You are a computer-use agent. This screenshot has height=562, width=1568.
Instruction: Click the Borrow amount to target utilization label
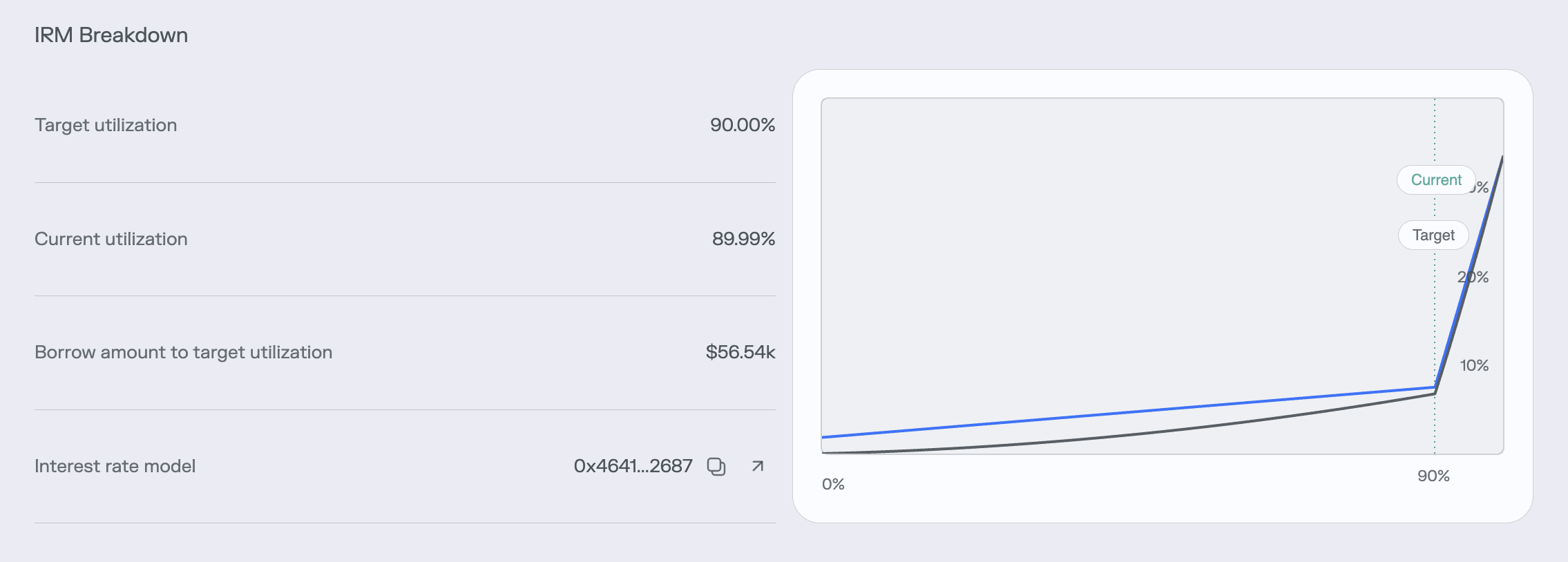click(183, 352)
